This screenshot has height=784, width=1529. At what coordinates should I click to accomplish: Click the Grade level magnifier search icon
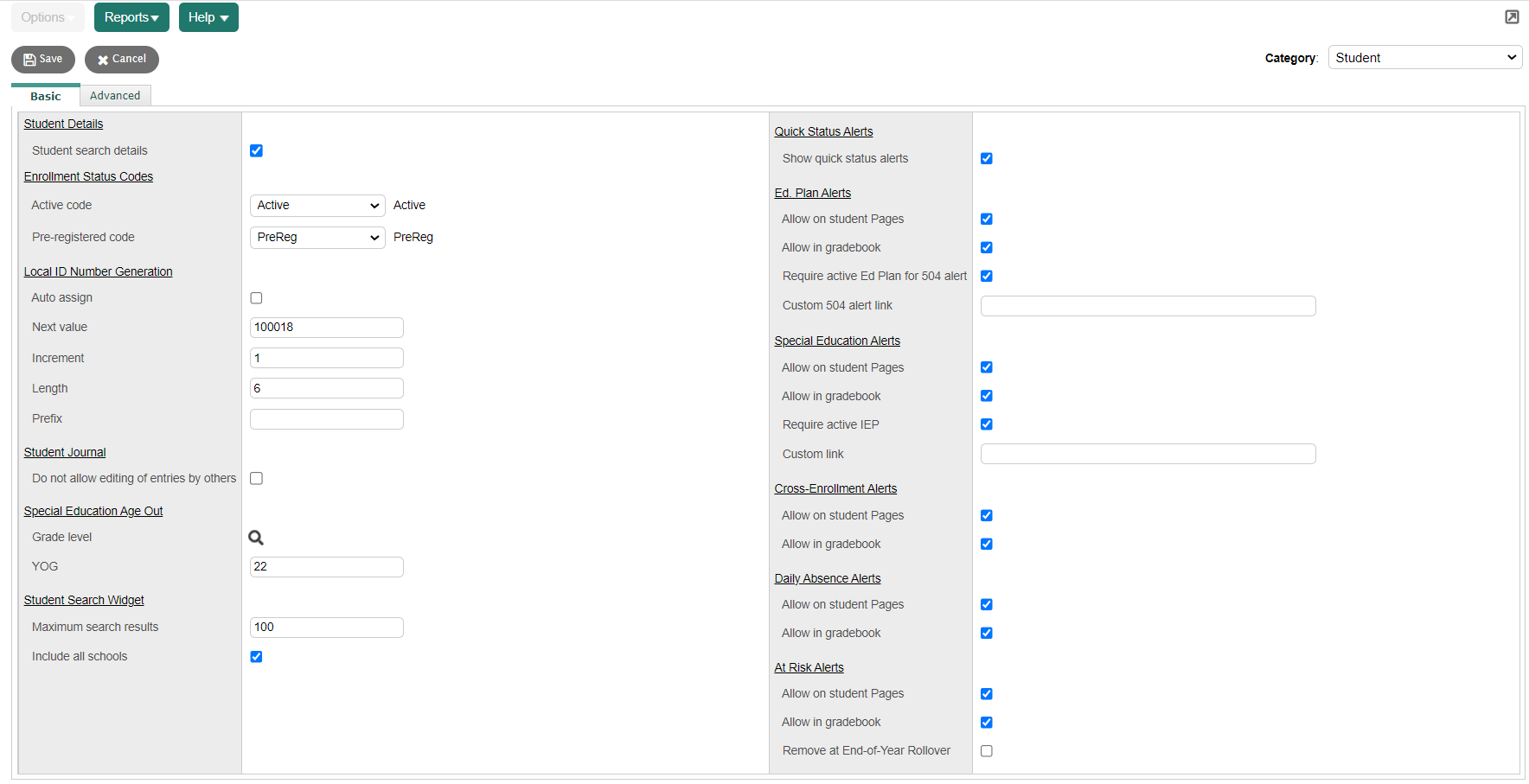pyautogui.click(x=256, y=538)
